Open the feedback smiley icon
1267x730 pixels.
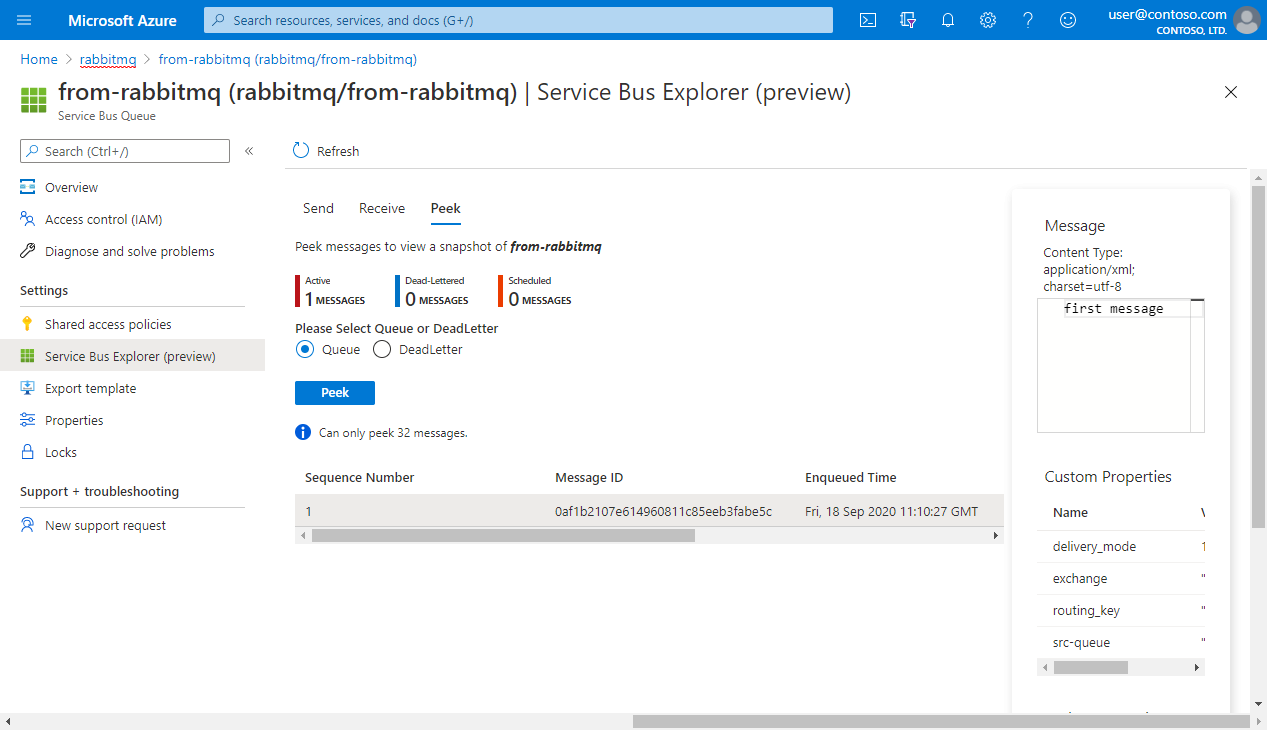click(x=1068, y=20)
